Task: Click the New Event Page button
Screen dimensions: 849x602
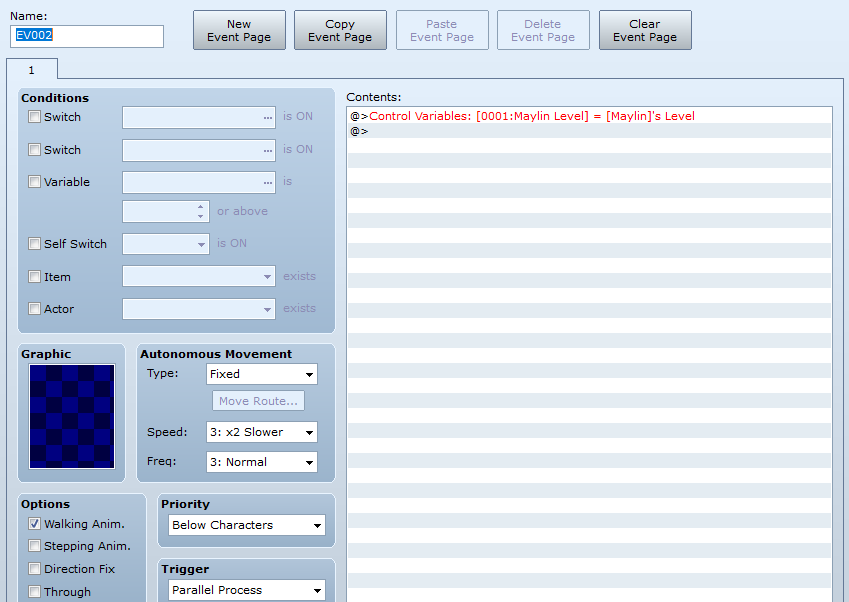Action: 239,30
